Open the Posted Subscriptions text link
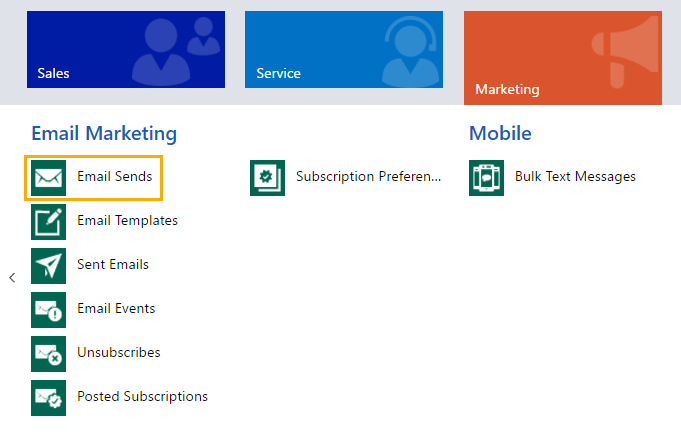This screenshot has width=681, height=436. (x=142, y=397)
